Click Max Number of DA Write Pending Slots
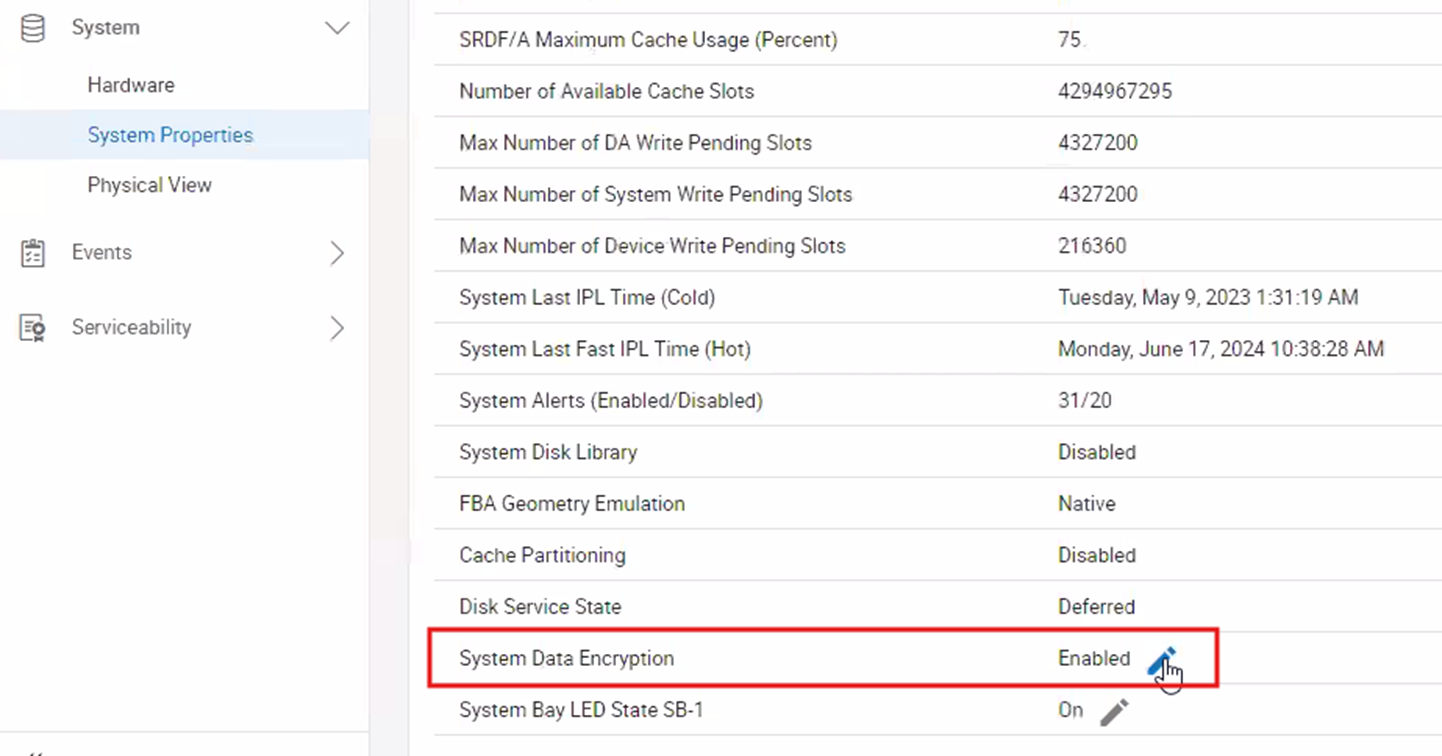Screen dimensions: 1442x756 (635, 143)
